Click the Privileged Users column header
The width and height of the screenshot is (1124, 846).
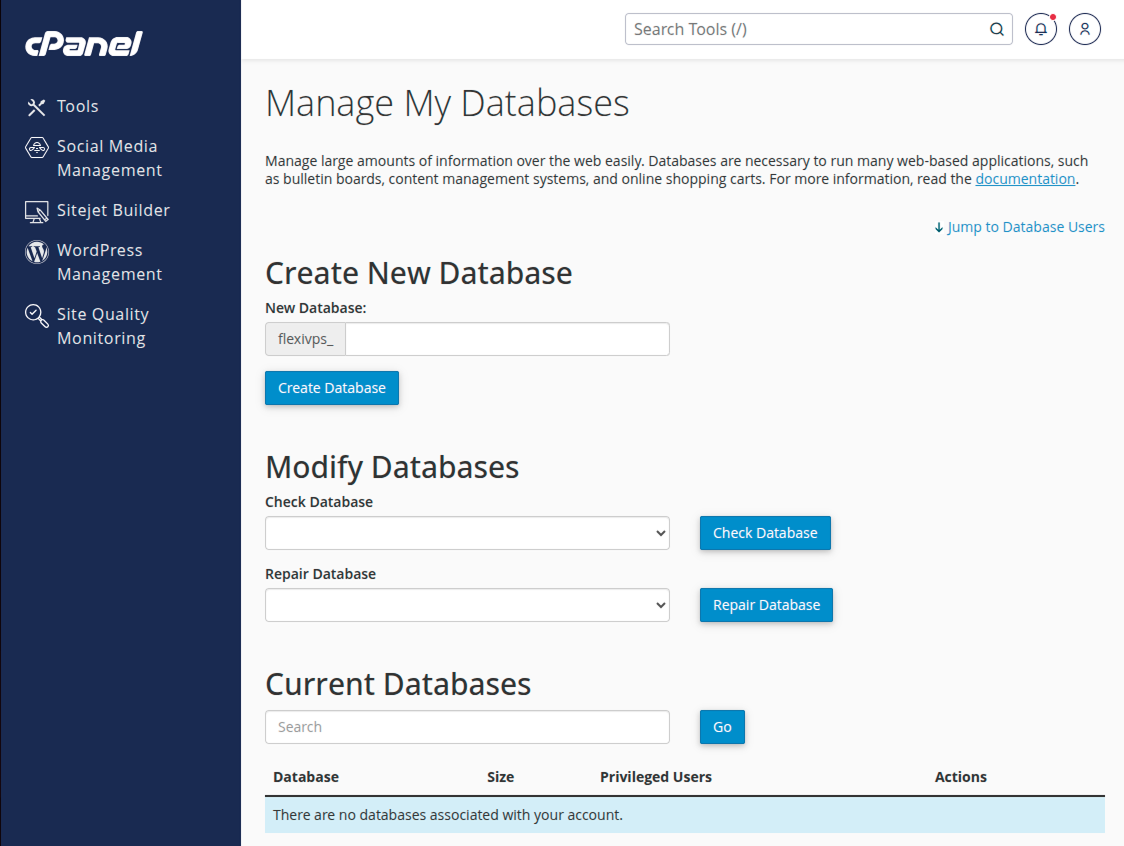(656, 777)
